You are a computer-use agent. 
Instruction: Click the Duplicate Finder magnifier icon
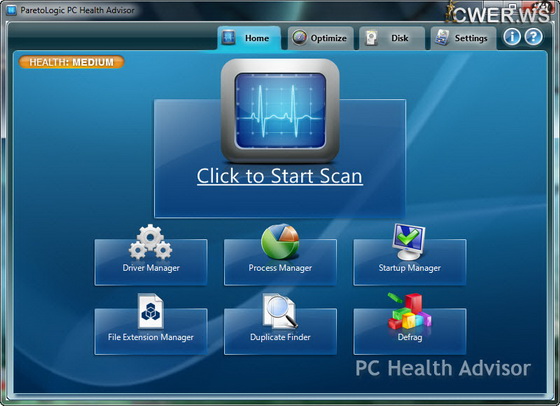[280, 311]
